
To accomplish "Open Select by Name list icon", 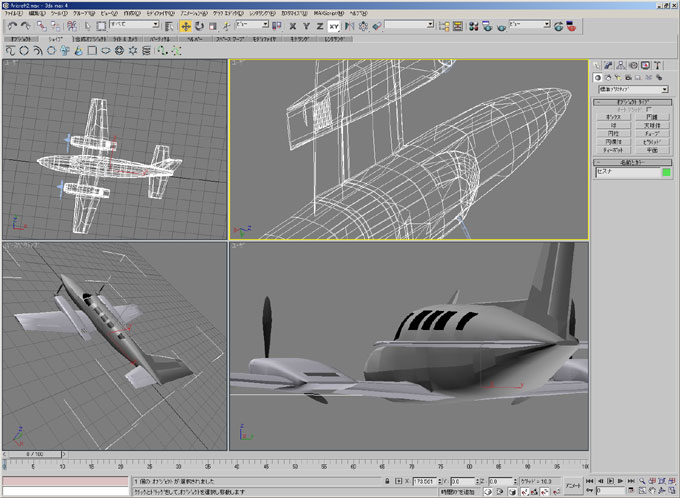I will coord(169,26).
